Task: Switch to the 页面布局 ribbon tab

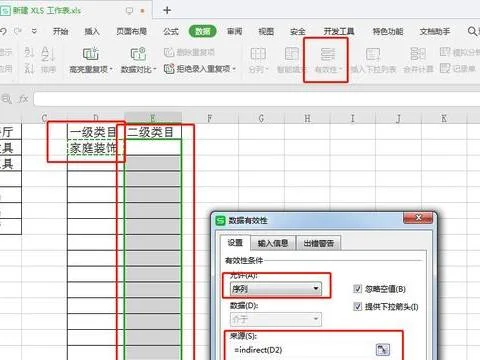Action: pos(131,31)
